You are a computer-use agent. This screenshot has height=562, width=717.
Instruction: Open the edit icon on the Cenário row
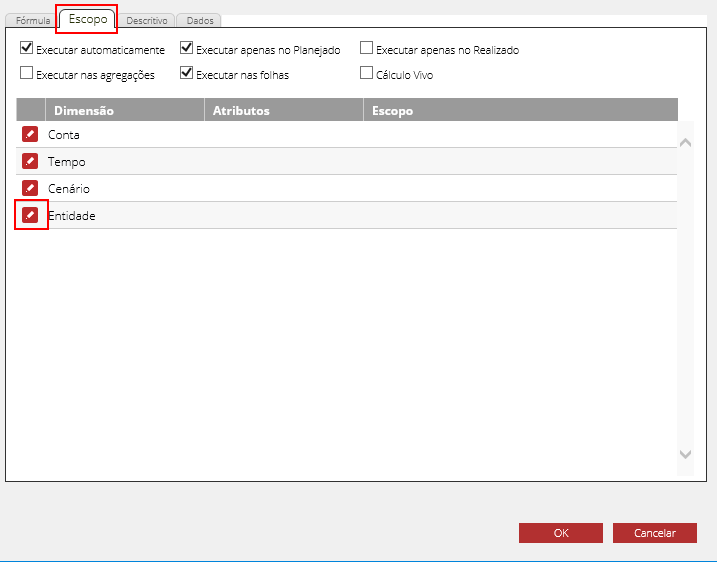click(x=30, y=188)
